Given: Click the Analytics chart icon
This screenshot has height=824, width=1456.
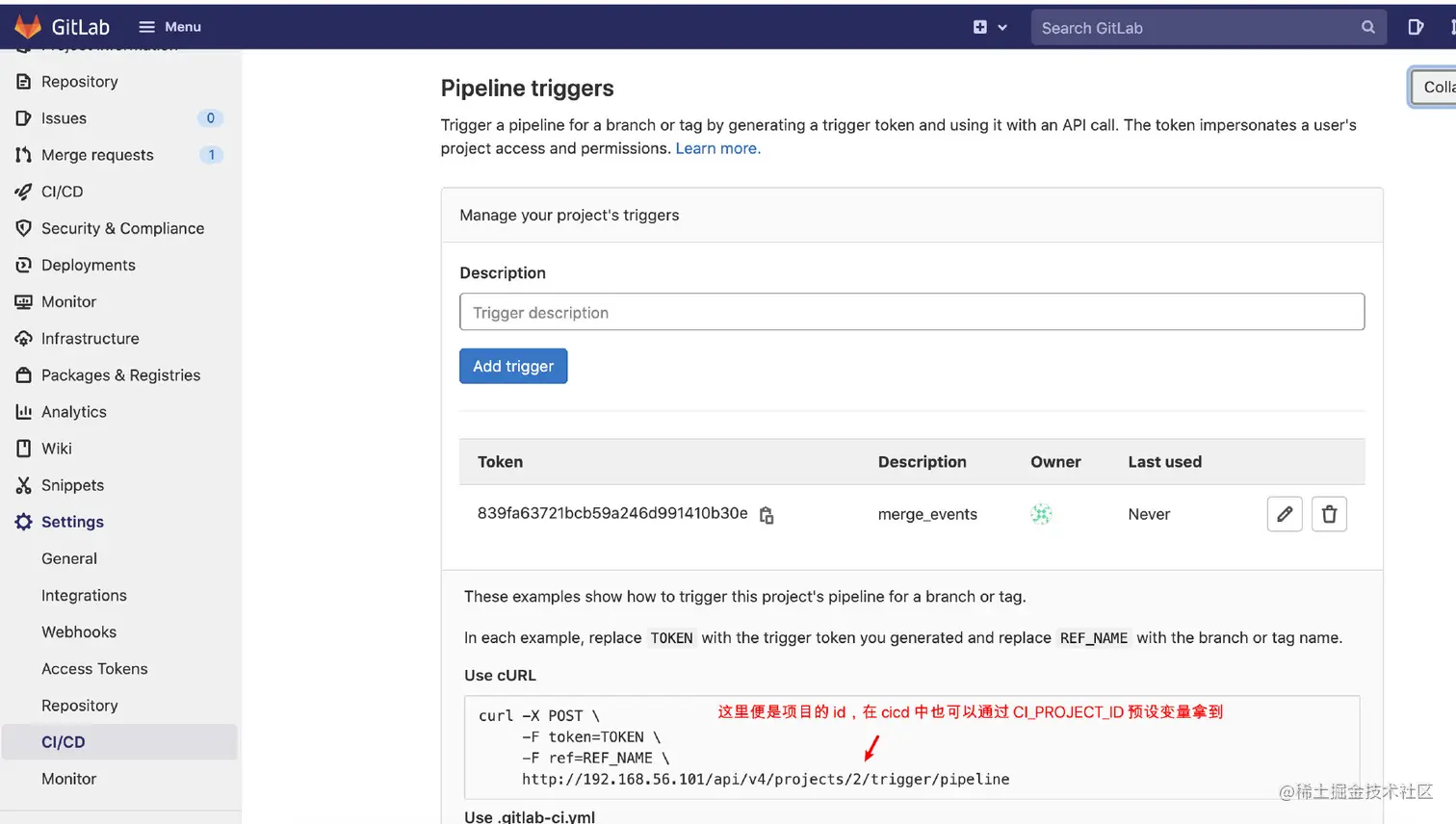Looking at the screenshot, I should coord(24,412).
